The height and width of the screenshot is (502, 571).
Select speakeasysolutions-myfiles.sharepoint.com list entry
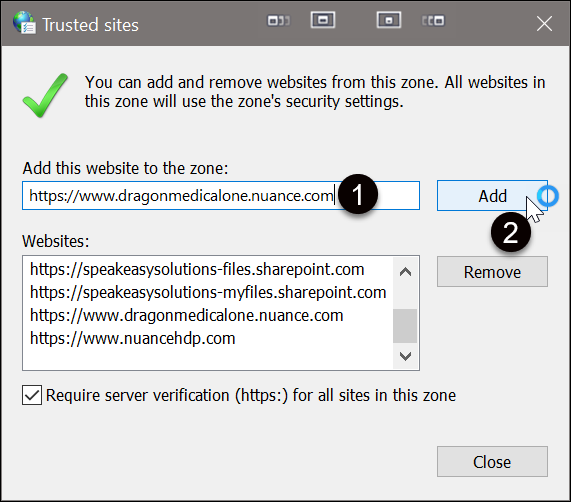208,293
